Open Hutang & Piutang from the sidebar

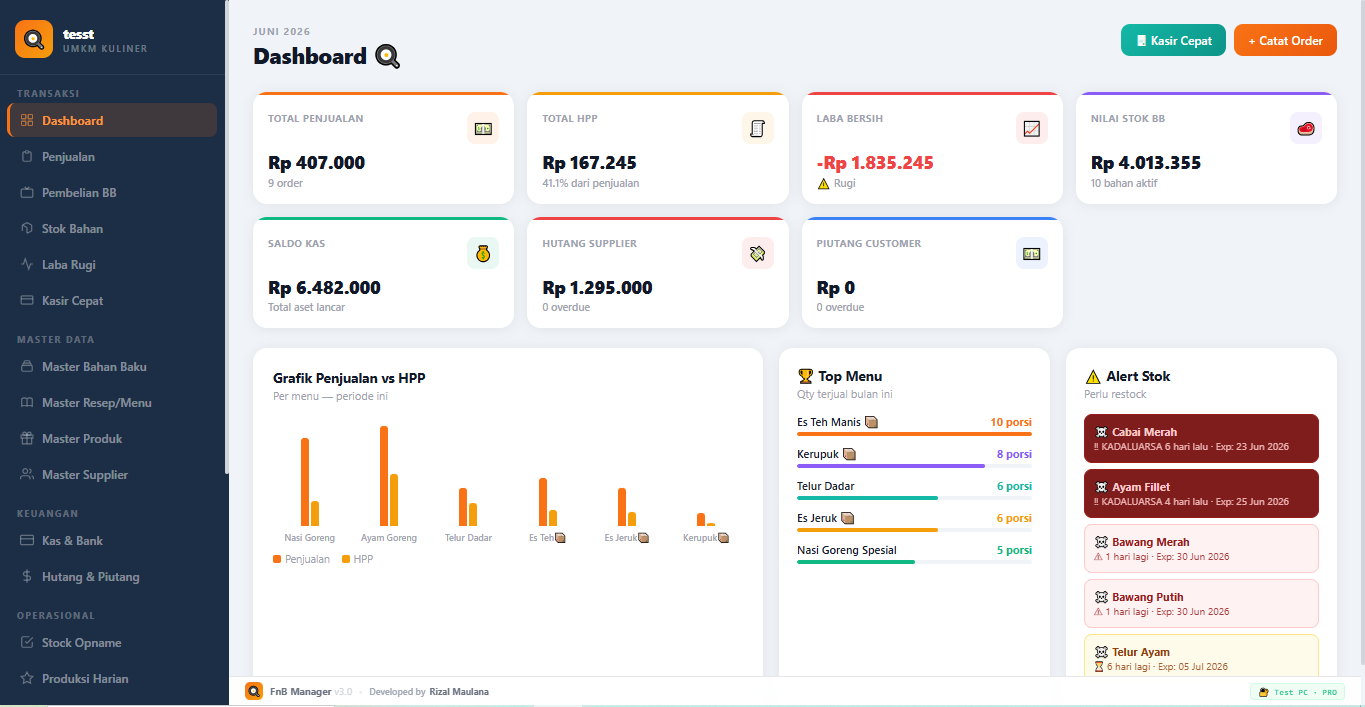click(x=112, y=577)
